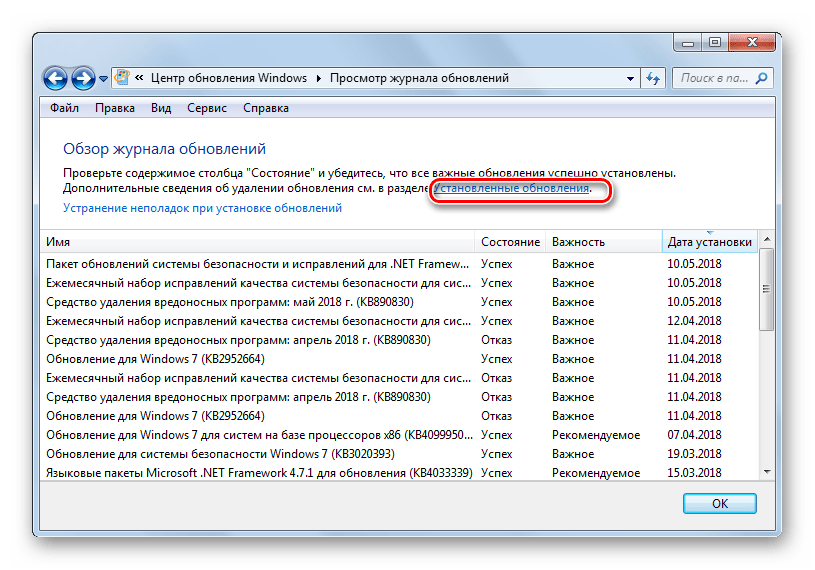
Task: Open recent pages dropdown next to Forward arrow
Action: [x=103, y=79]
